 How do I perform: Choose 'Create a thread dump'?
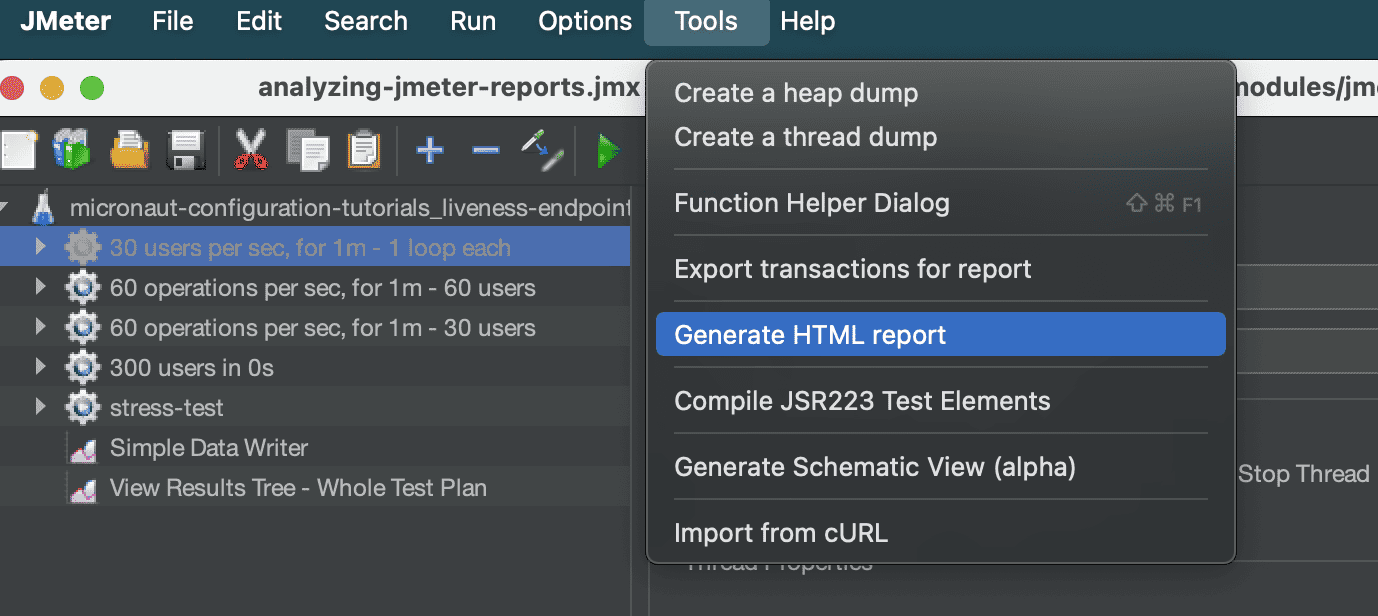[x=940, y=137]
